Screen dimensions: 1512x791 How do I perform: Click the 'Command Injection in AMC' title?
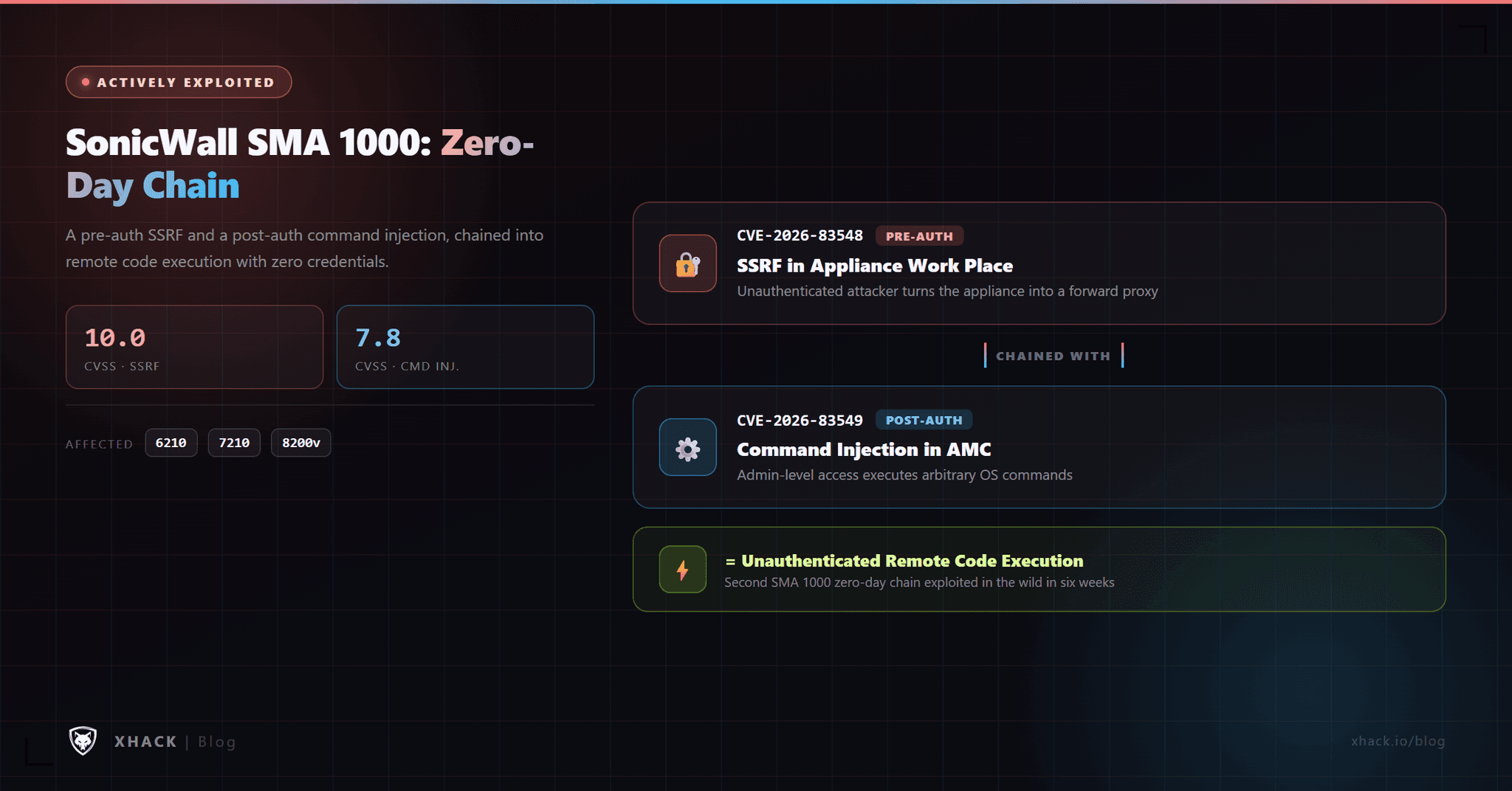click(x=864, y=449)
